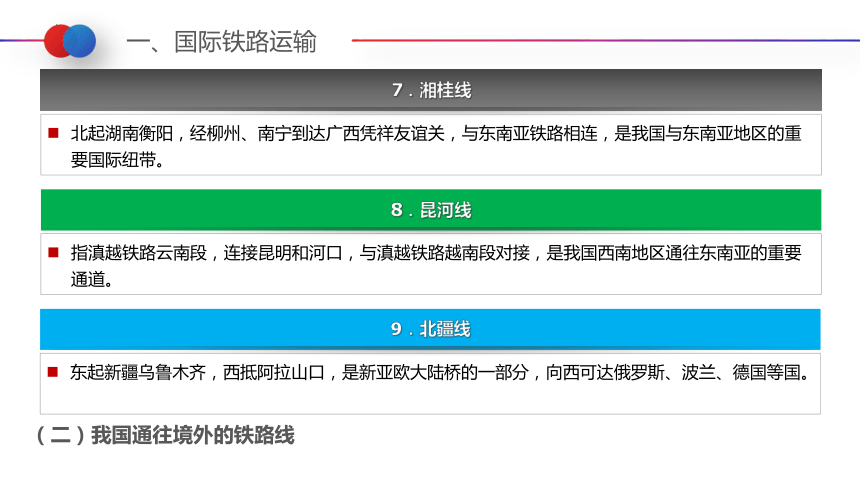Select the green header 8．昆河线
Image resolution: width=860 pixels, height=484 pixels.
(x=431, y=210)
